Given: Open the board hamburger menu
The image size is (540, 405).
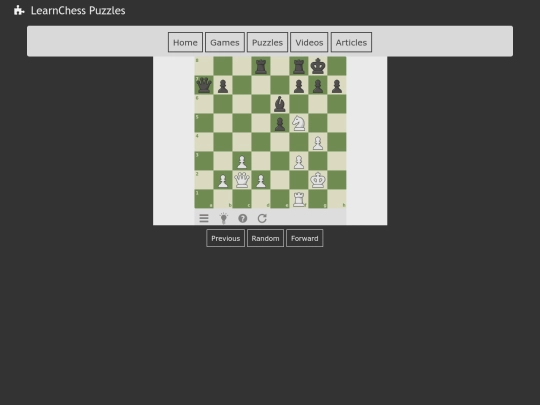Looking at the screenshot, I should pos(204,218).
